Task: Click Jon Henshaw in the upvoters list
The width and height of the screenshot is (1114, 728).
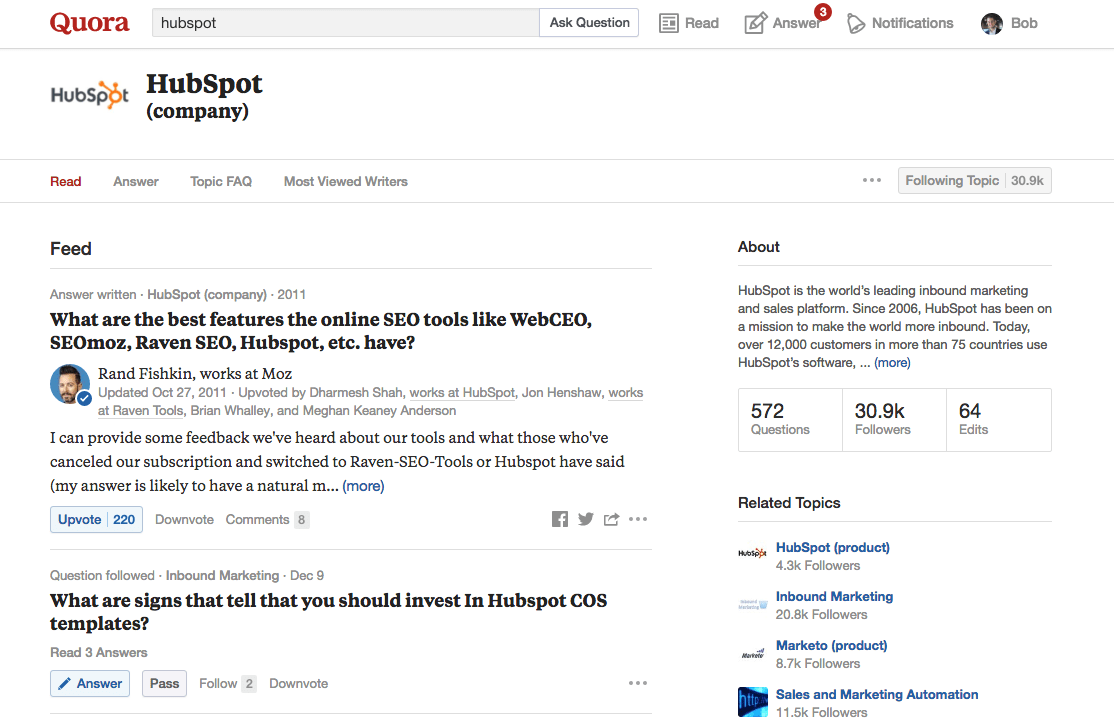Action: 561,392
